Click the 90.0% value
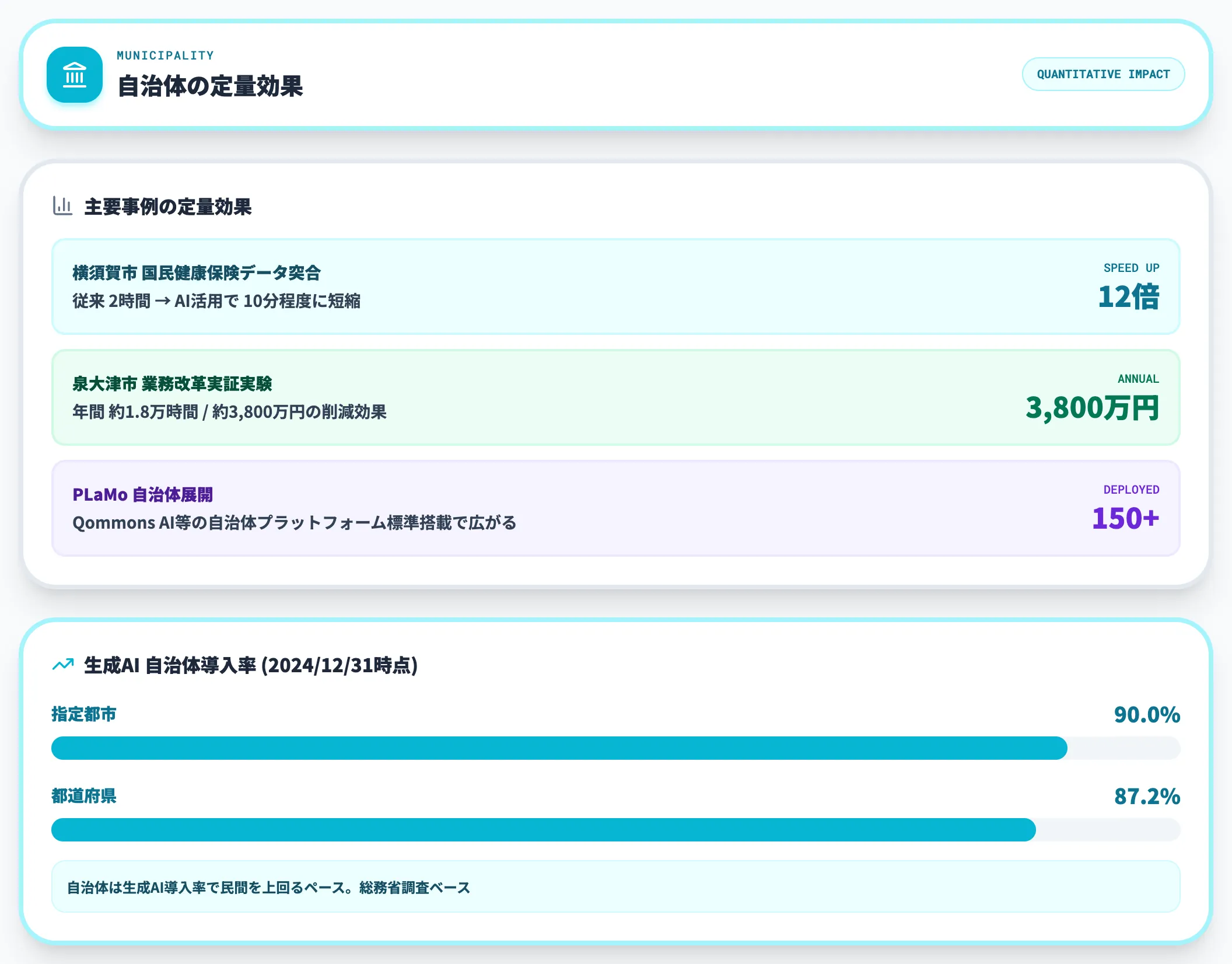This screenshot has width=1232, height=964. tap(1147, 714)
